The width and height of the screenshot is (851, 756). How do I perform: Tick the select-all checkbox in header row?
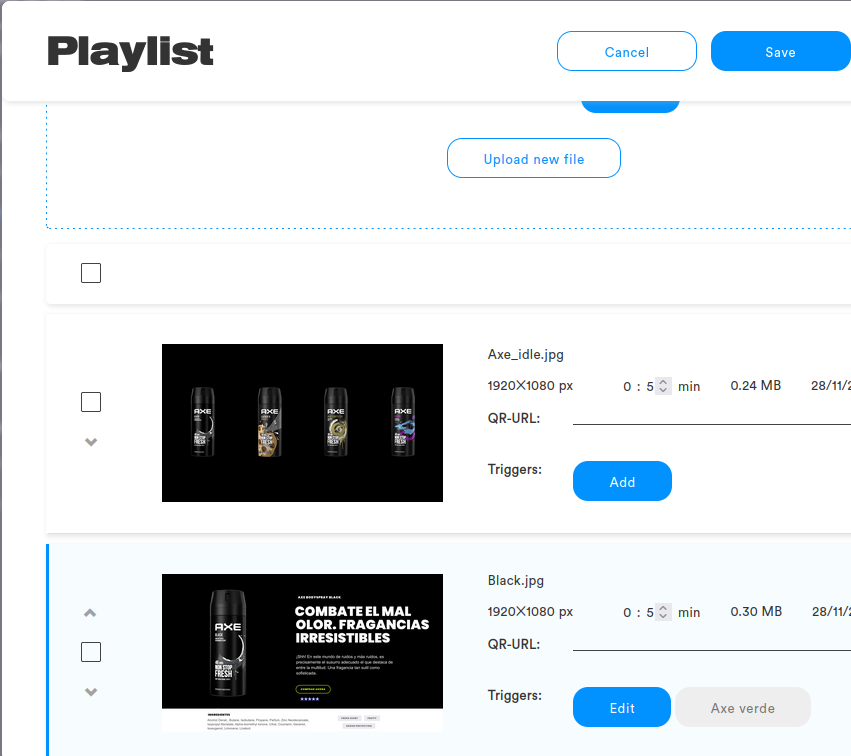point(91,273)
